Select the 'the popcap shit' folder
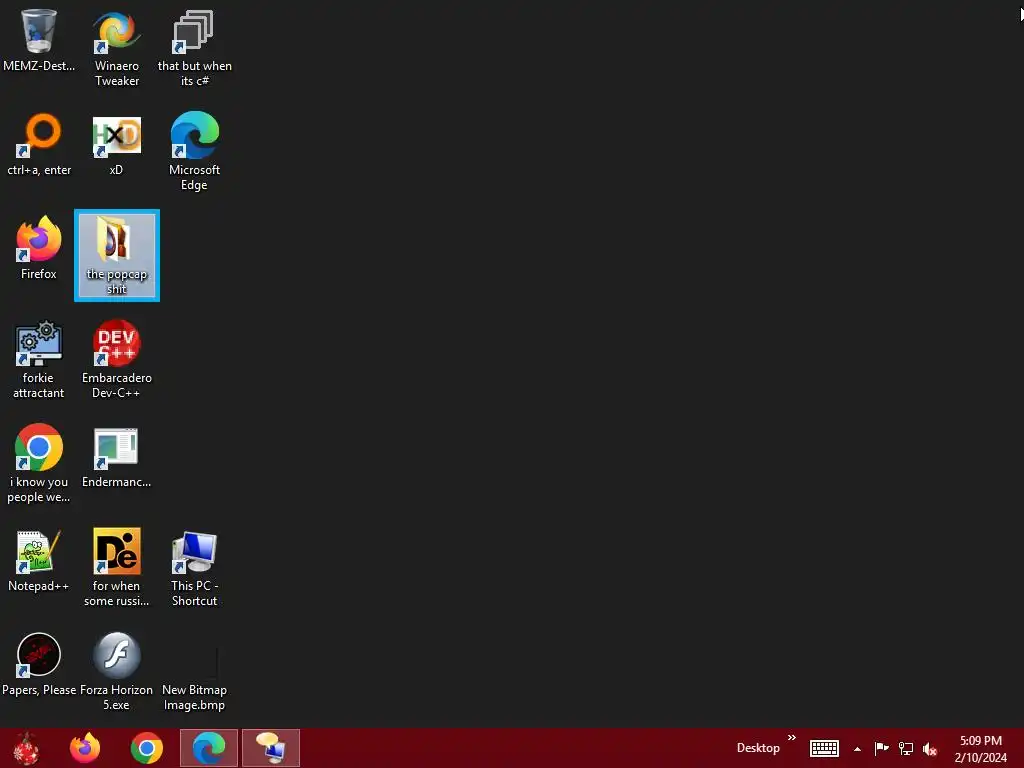This screenshot has width=1024, height=768. (116, 255)
